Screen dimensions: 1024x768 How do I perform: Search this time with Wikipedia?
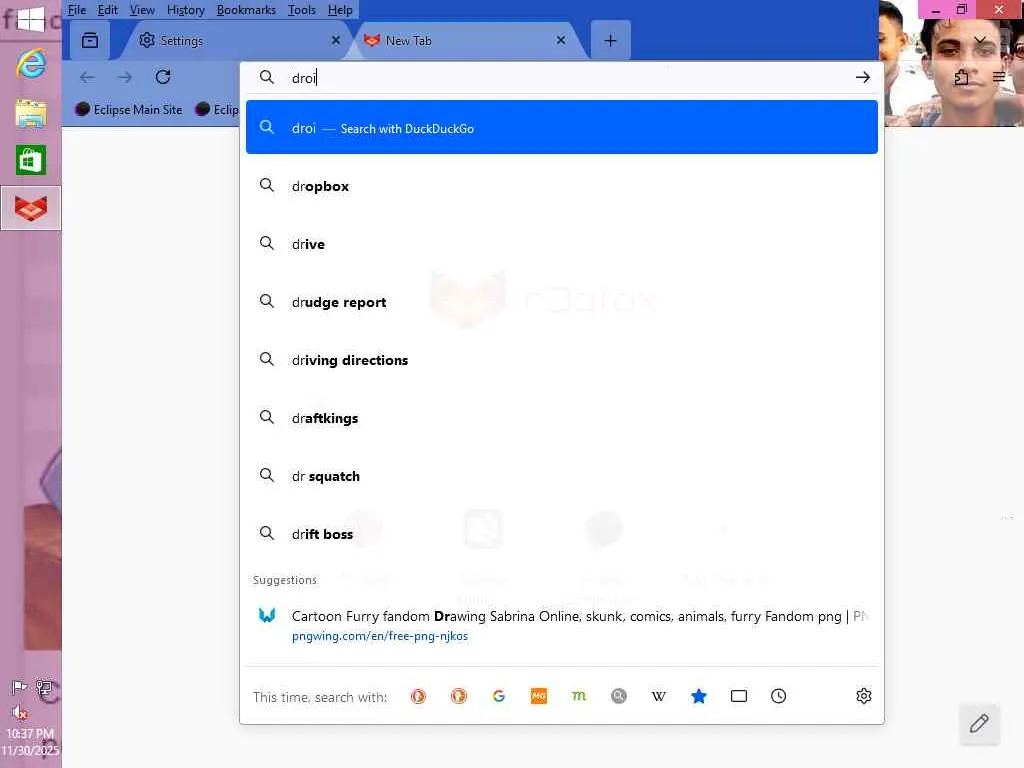(659, 696)
